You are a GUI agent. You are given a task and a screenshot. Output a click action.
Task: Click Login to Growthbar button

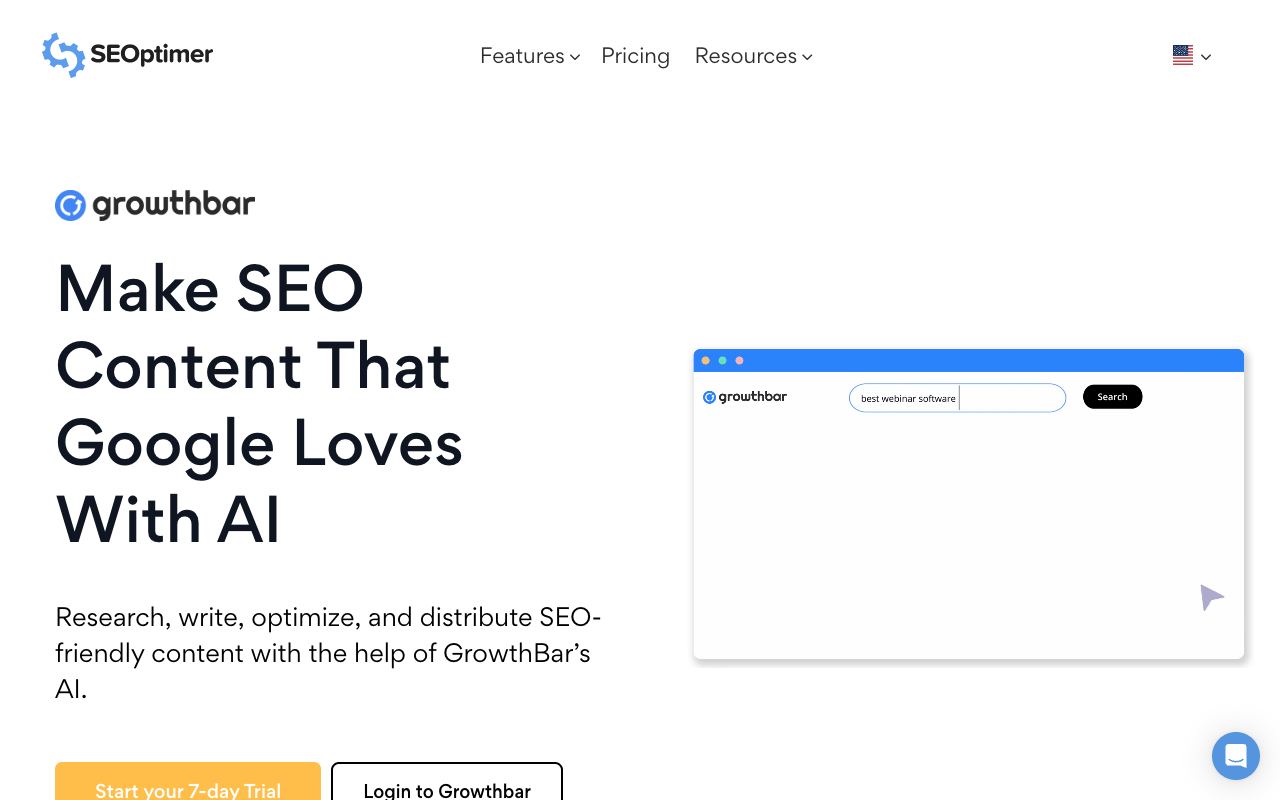[447, 782]
